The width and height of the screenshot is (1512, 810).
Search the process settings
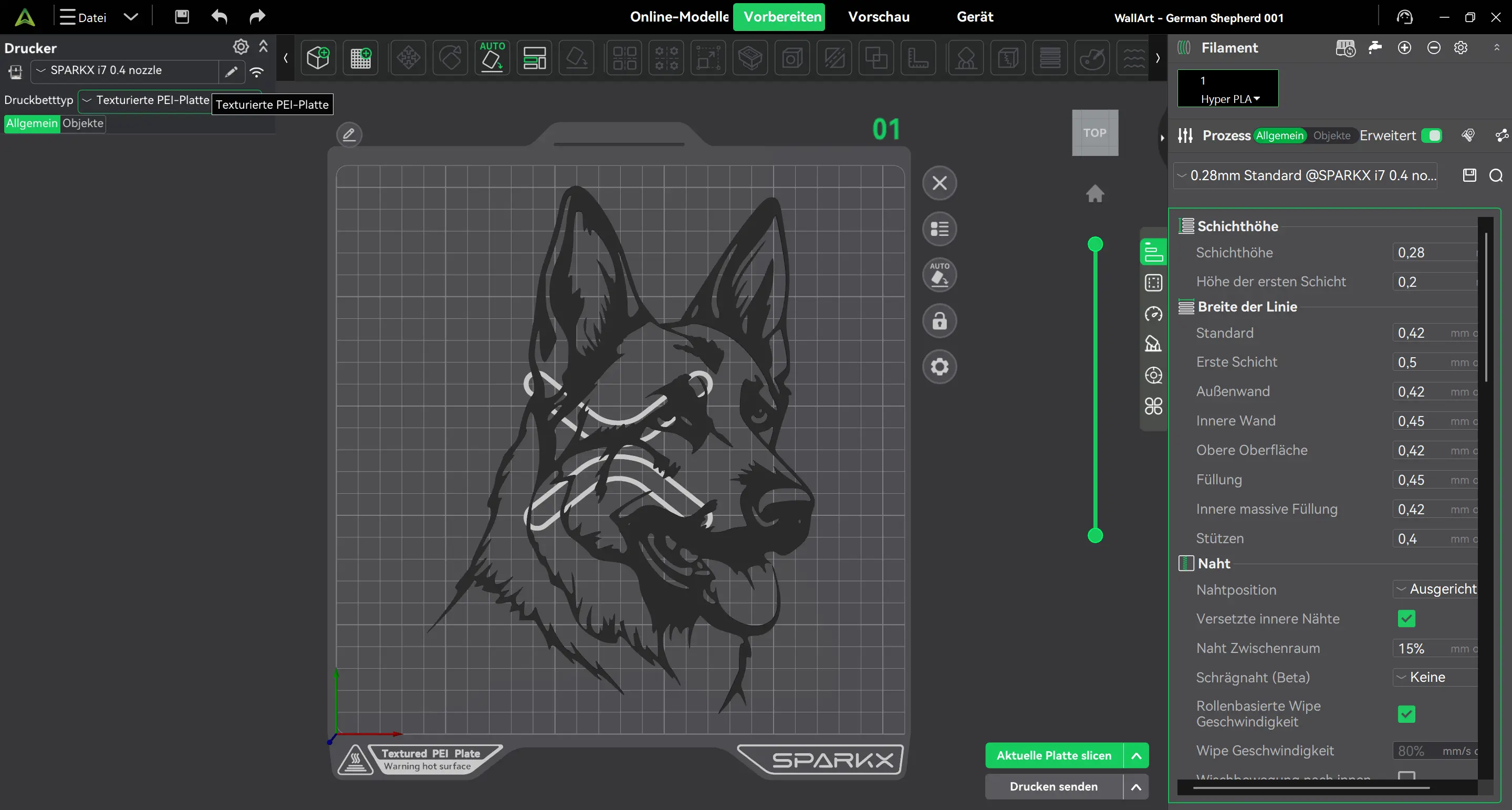pyautogui.click(x=1496, y=175)
